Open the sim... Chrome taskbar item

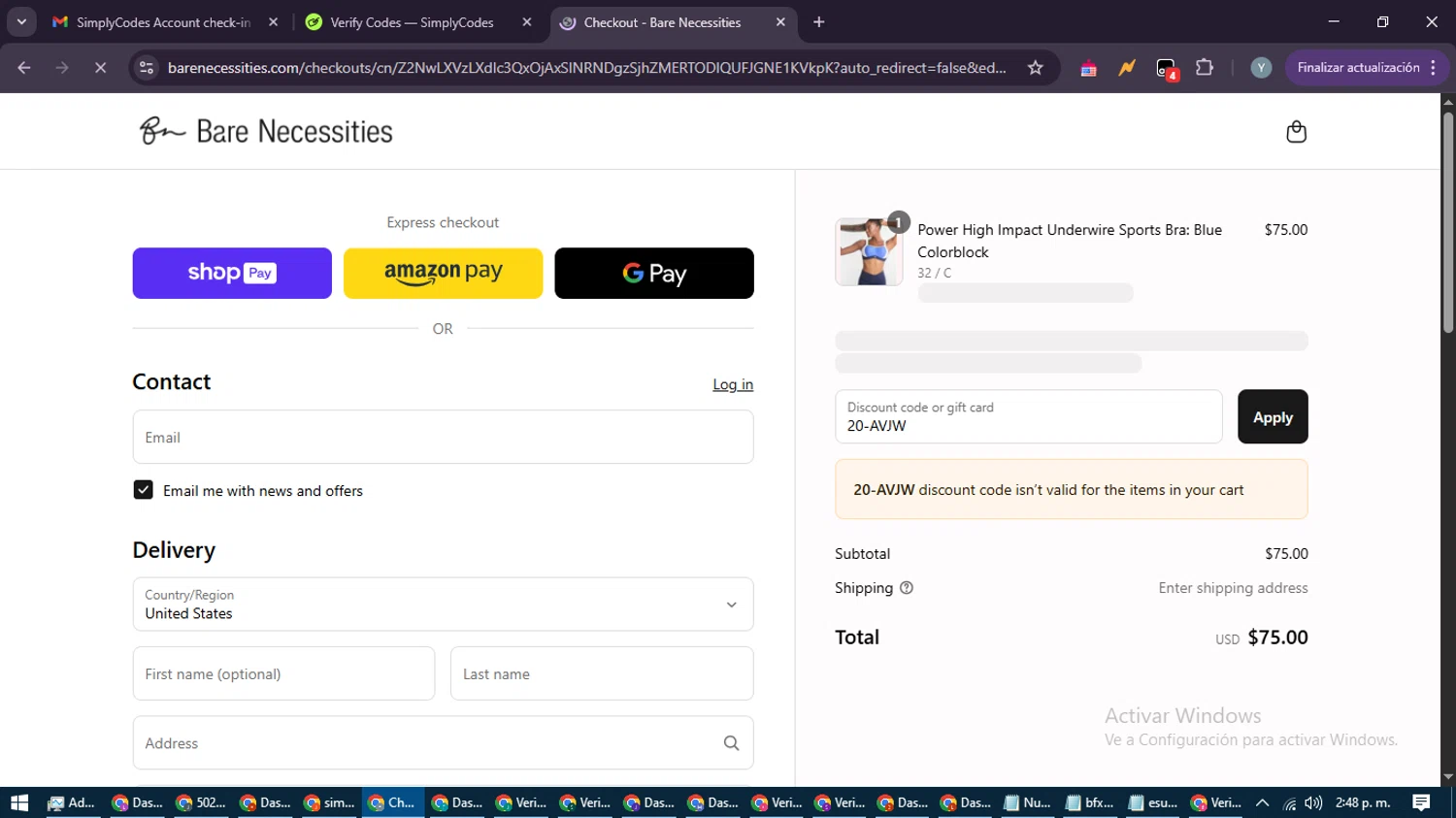tap(330, 802)
